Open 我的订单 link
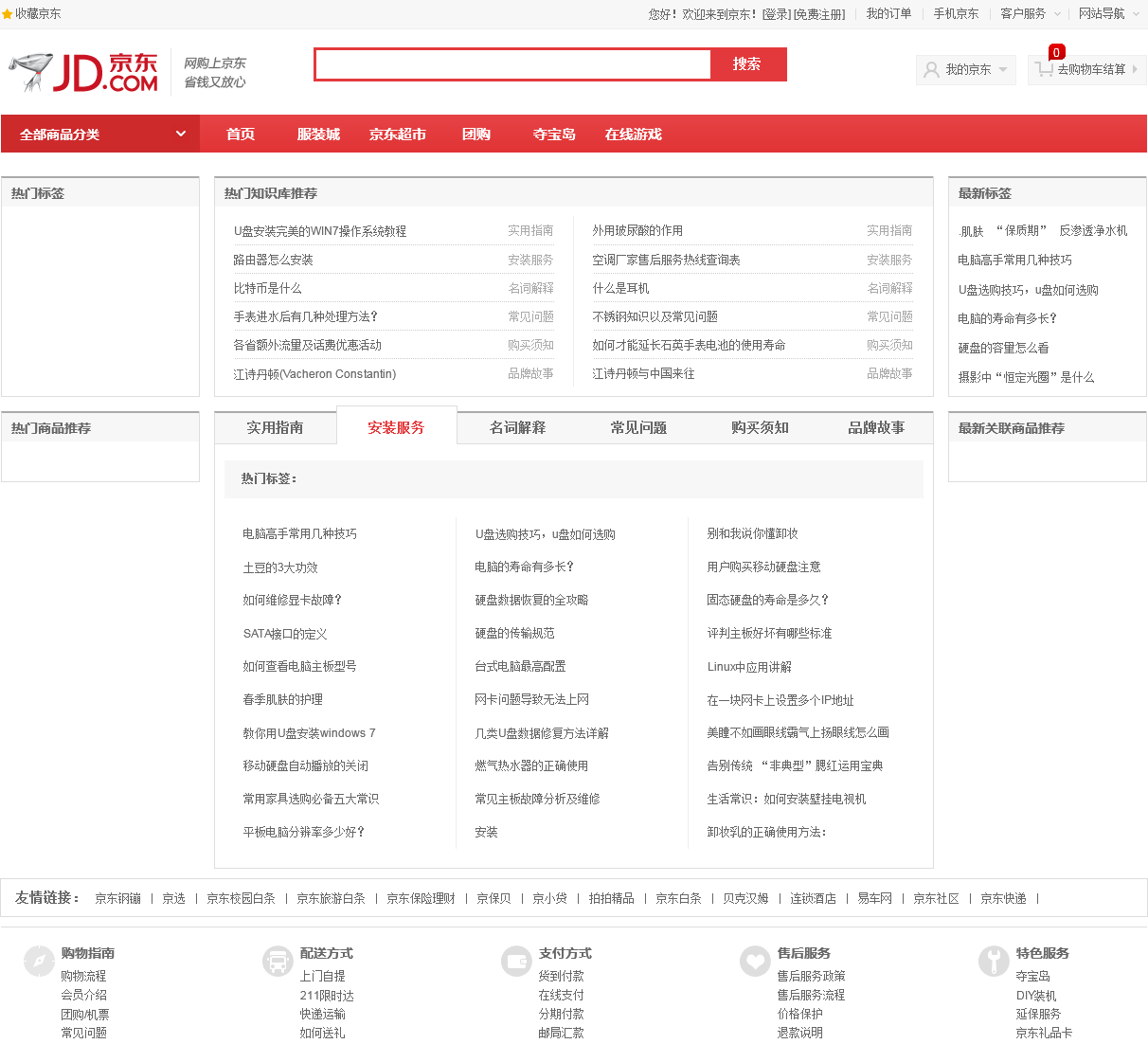Screen dimensions: 1148x1044 (889, 14)
